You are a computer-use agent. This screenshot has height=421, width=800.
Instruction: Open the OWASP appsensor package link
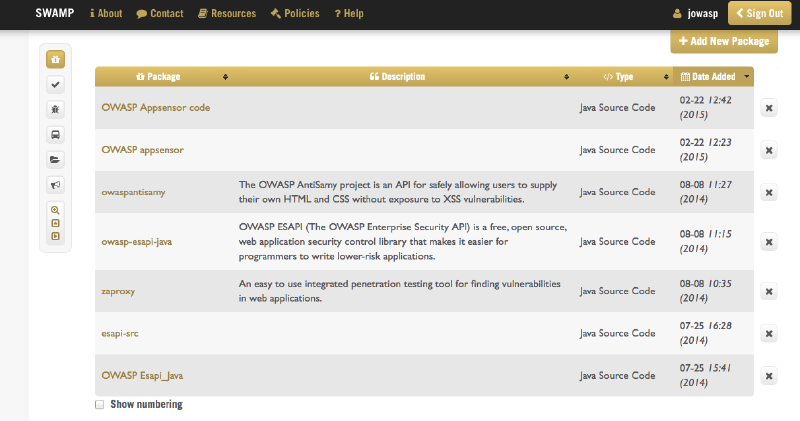(x=142, y=150)
